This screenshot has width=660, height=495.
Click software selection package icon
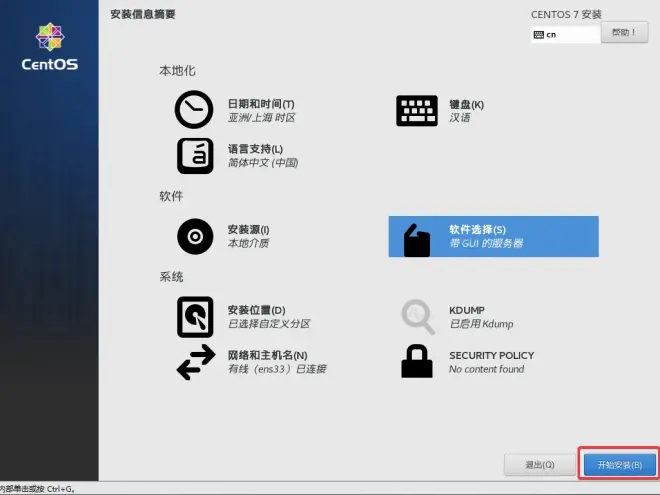pos(417,240)
